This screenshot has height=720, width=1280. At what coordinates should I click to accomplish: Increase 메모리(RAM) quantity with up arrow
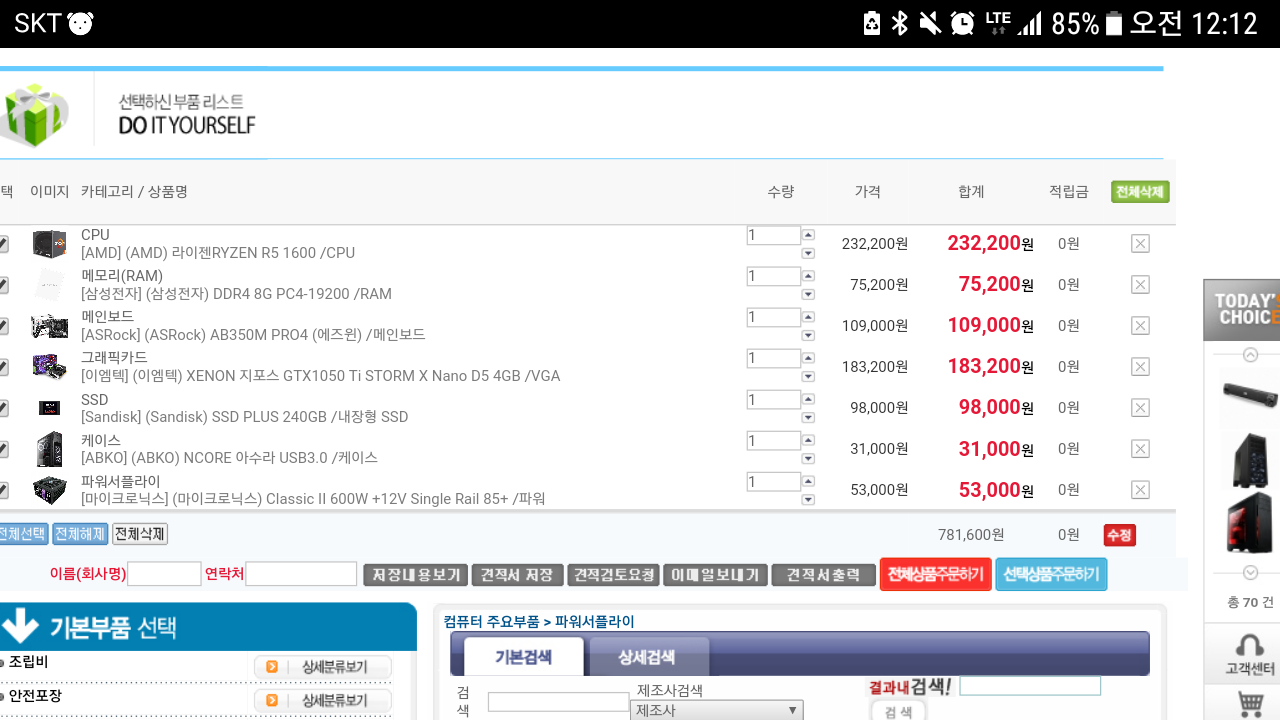point(808,276)
